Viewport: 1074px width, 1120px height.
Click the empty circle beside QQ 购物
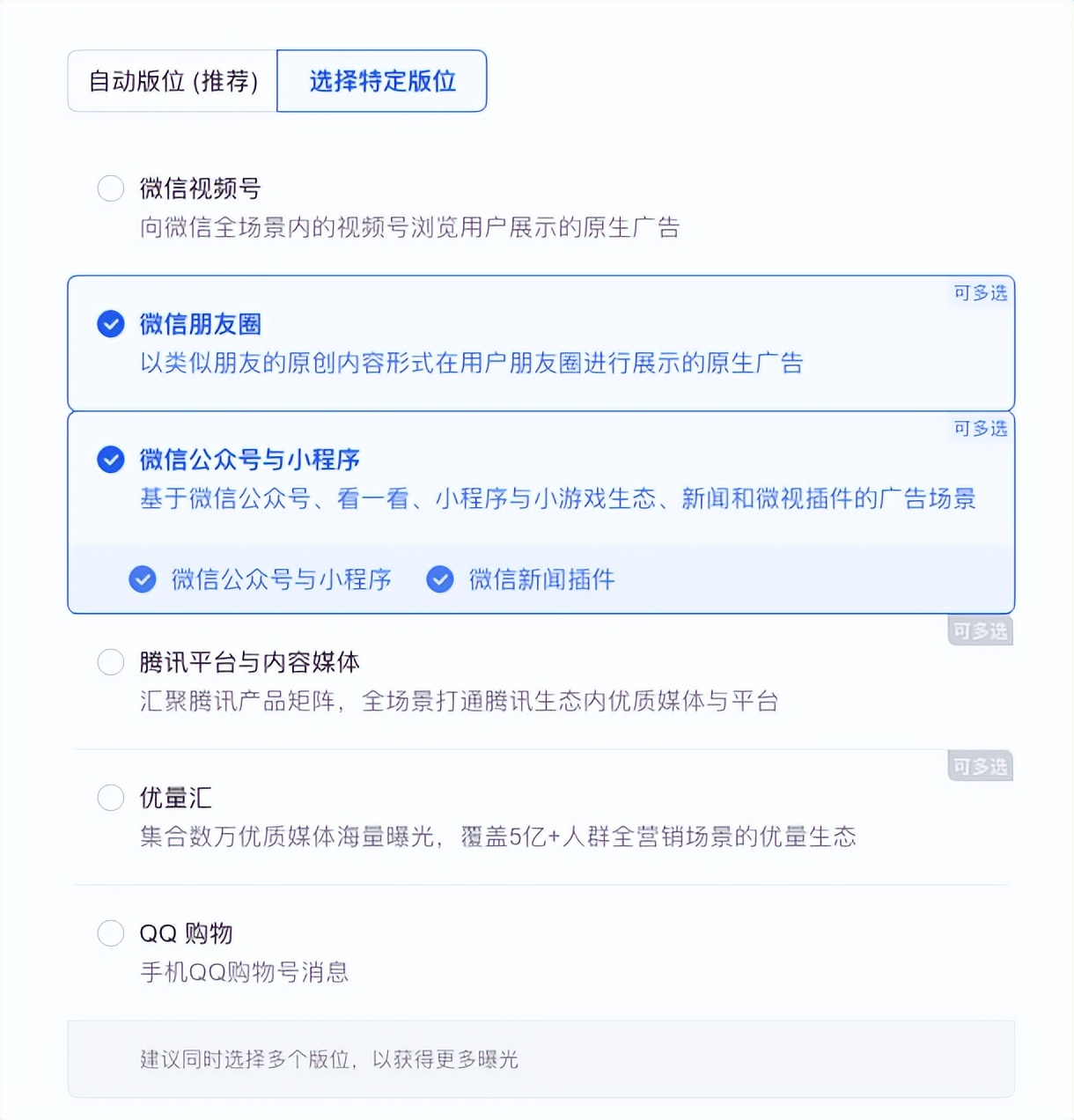110,932
